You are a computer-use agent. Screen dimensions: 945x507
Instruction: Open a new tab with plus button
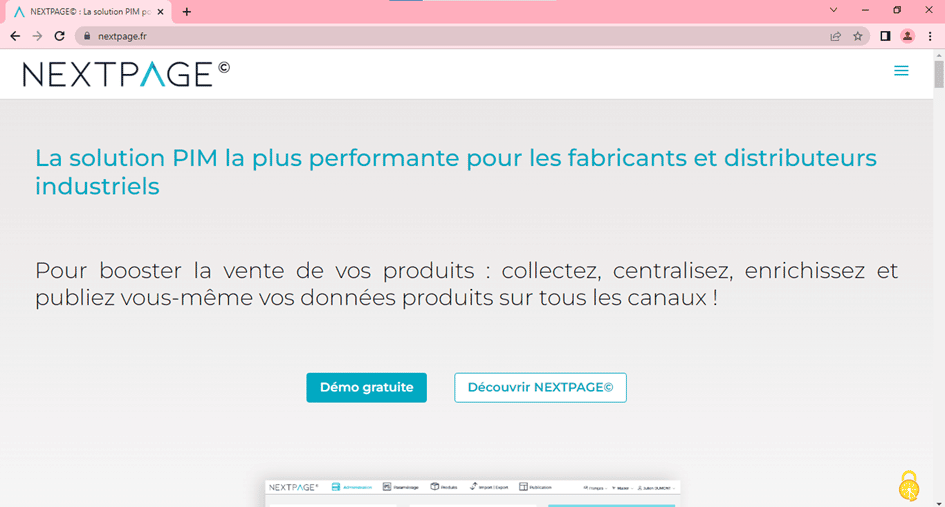[x=186, y=12]
